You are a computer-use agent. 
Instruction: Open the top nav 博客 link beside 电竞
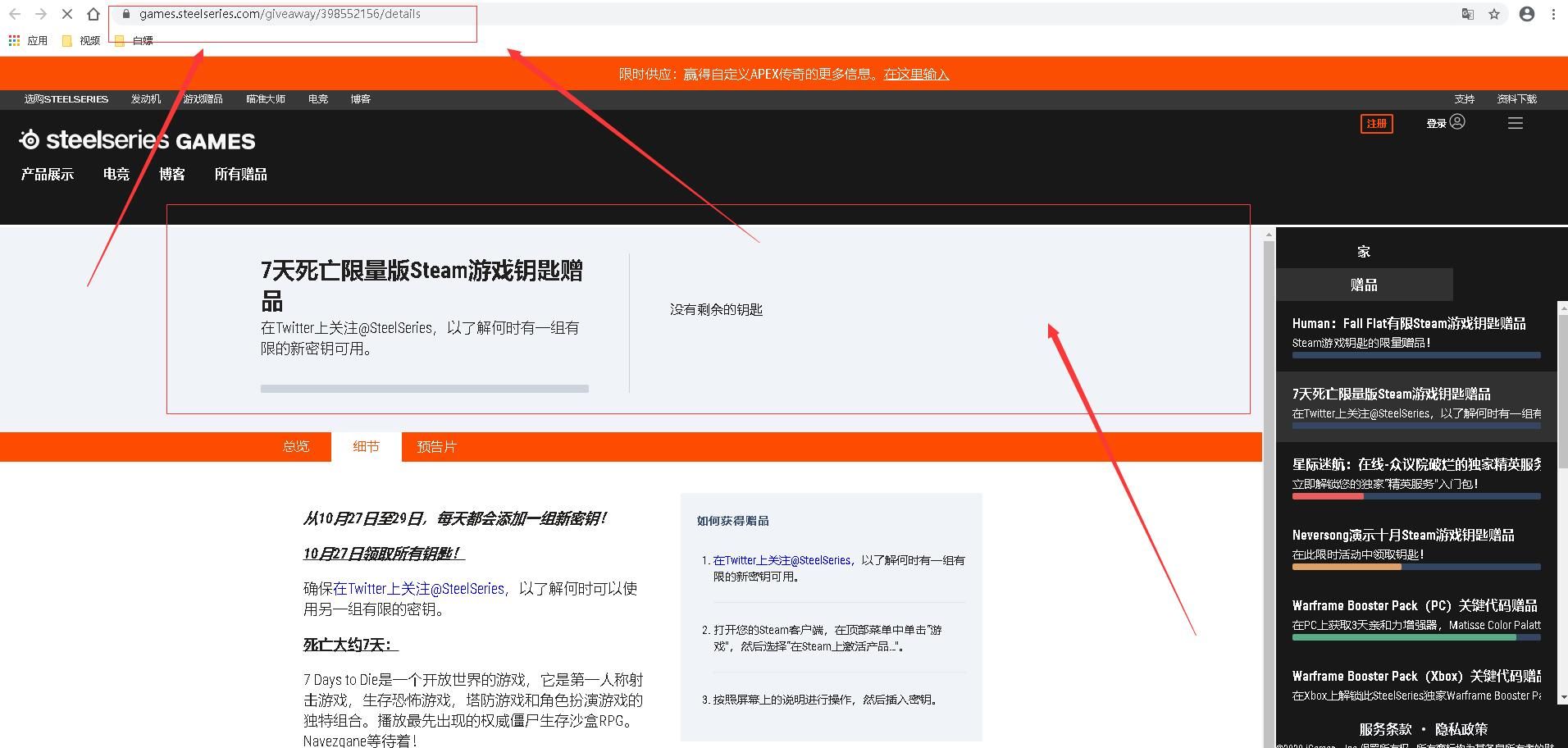[x=361, y=99]
